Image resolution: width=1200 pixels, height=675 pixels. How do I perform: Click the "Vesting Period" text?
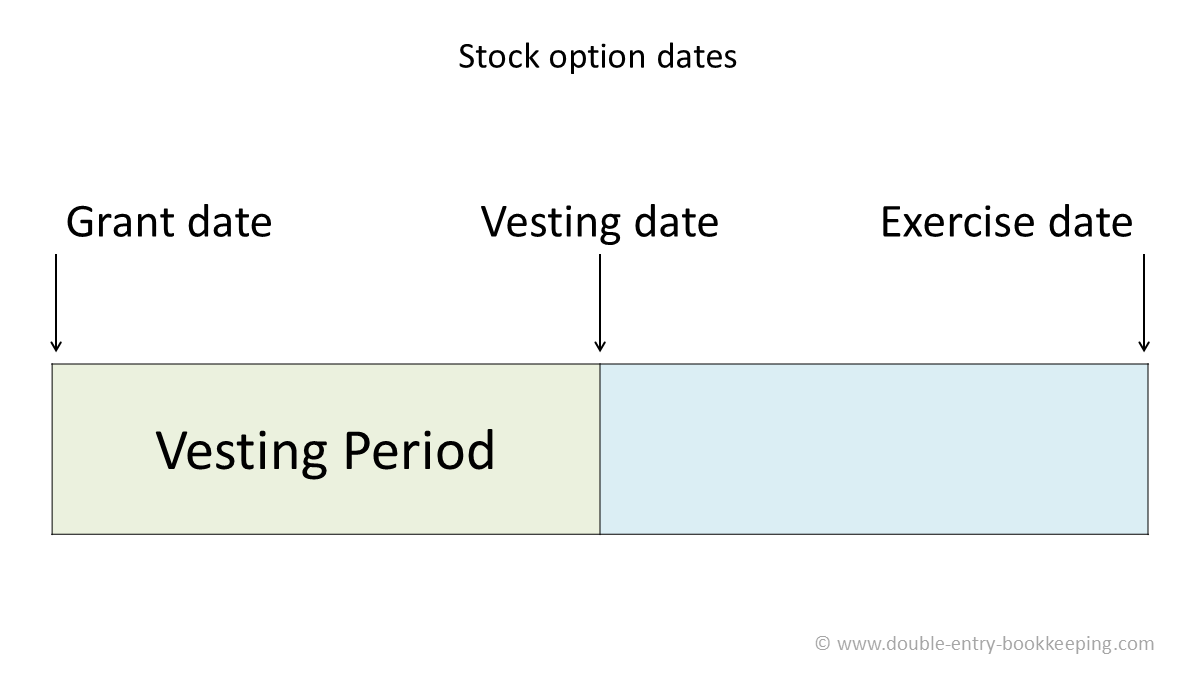325,450
